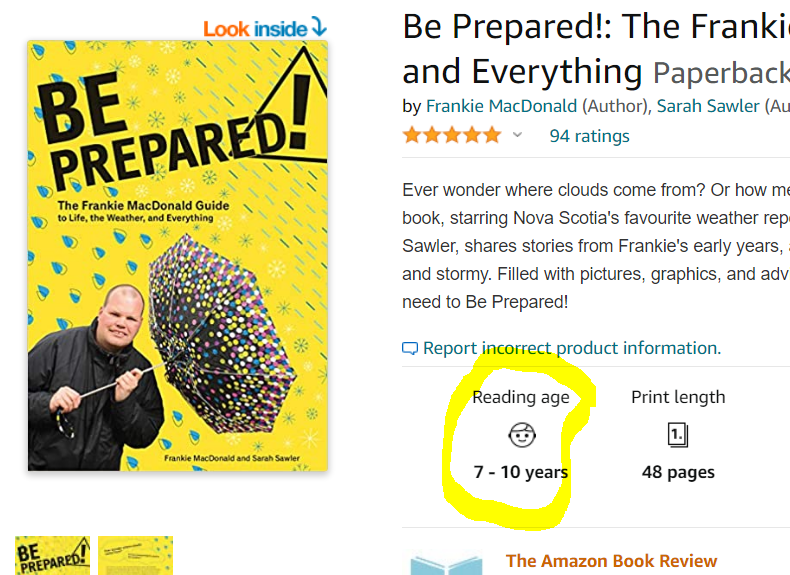Click the orange five-star rating
Viewport: 790px width, 575px height.
pyautogui.click(x=451, y=135)
